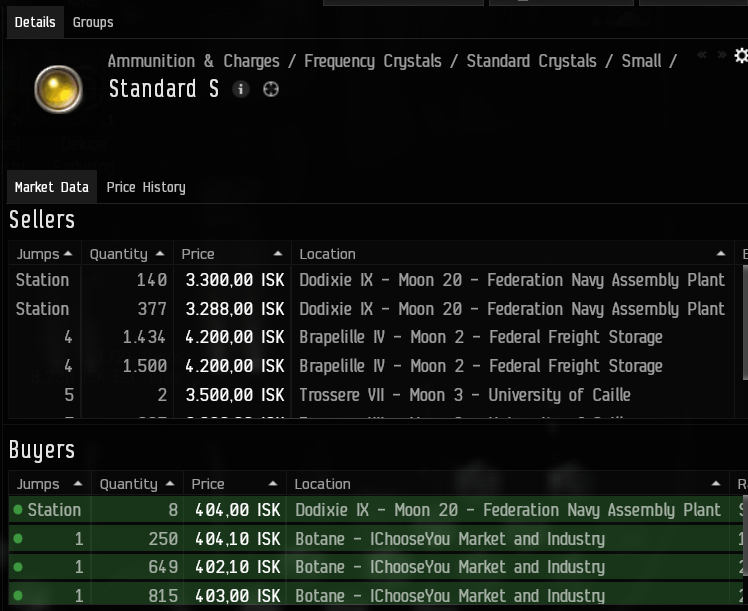
Task: Sort Buyers by Price column
Action: coord(235,484)
